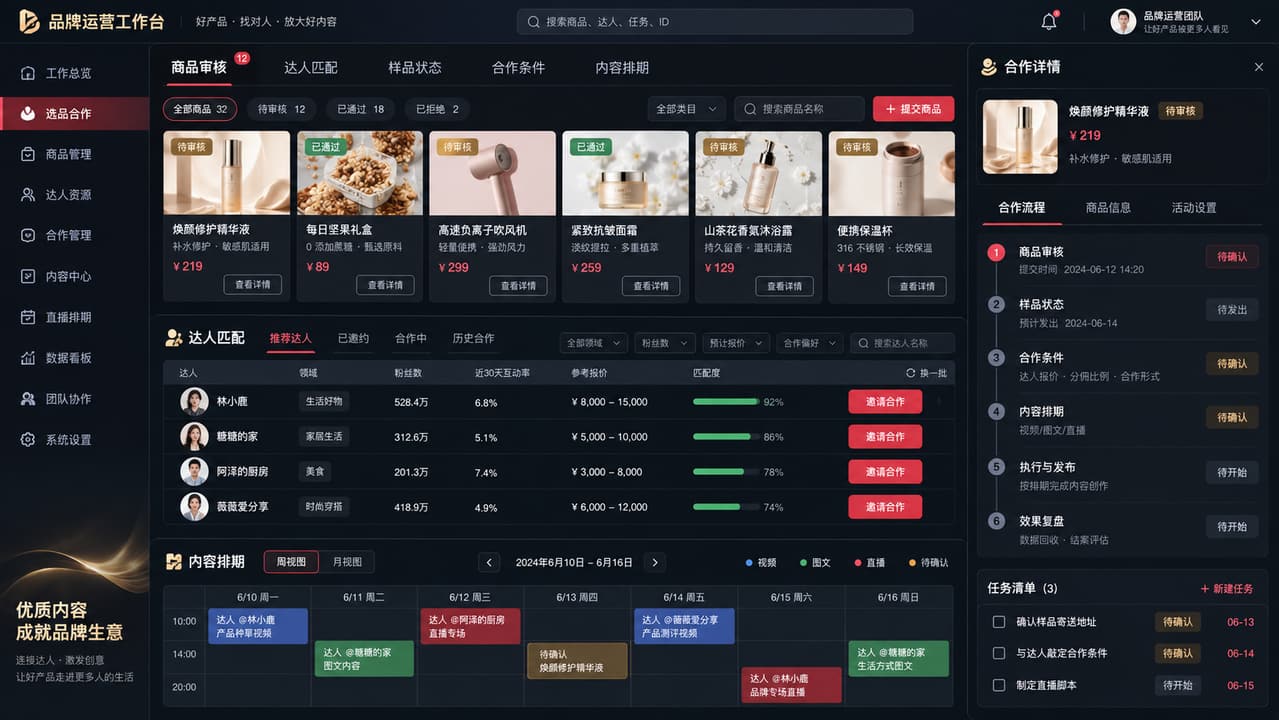Viewport: 1279px width, 720px height.
Task: Click the 合作管理 sidebar icon
Action: point(28,235)
